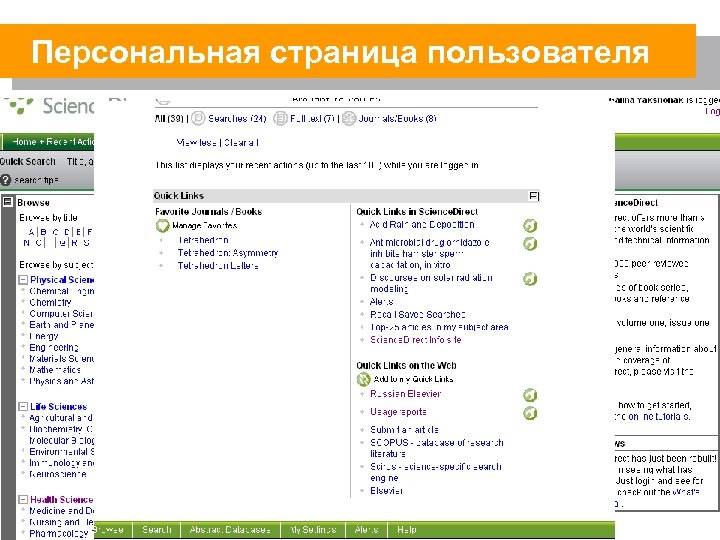720x540 pixels.
Task: Click the Journals/Books icon
Action: [x=349, y=118]
